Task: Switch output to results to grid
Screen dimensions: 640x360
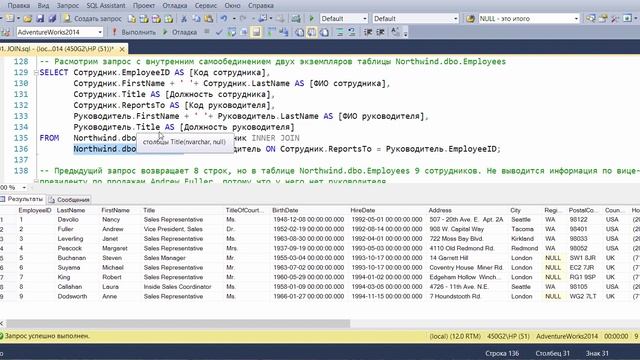Action: click(x=311, y=32)
